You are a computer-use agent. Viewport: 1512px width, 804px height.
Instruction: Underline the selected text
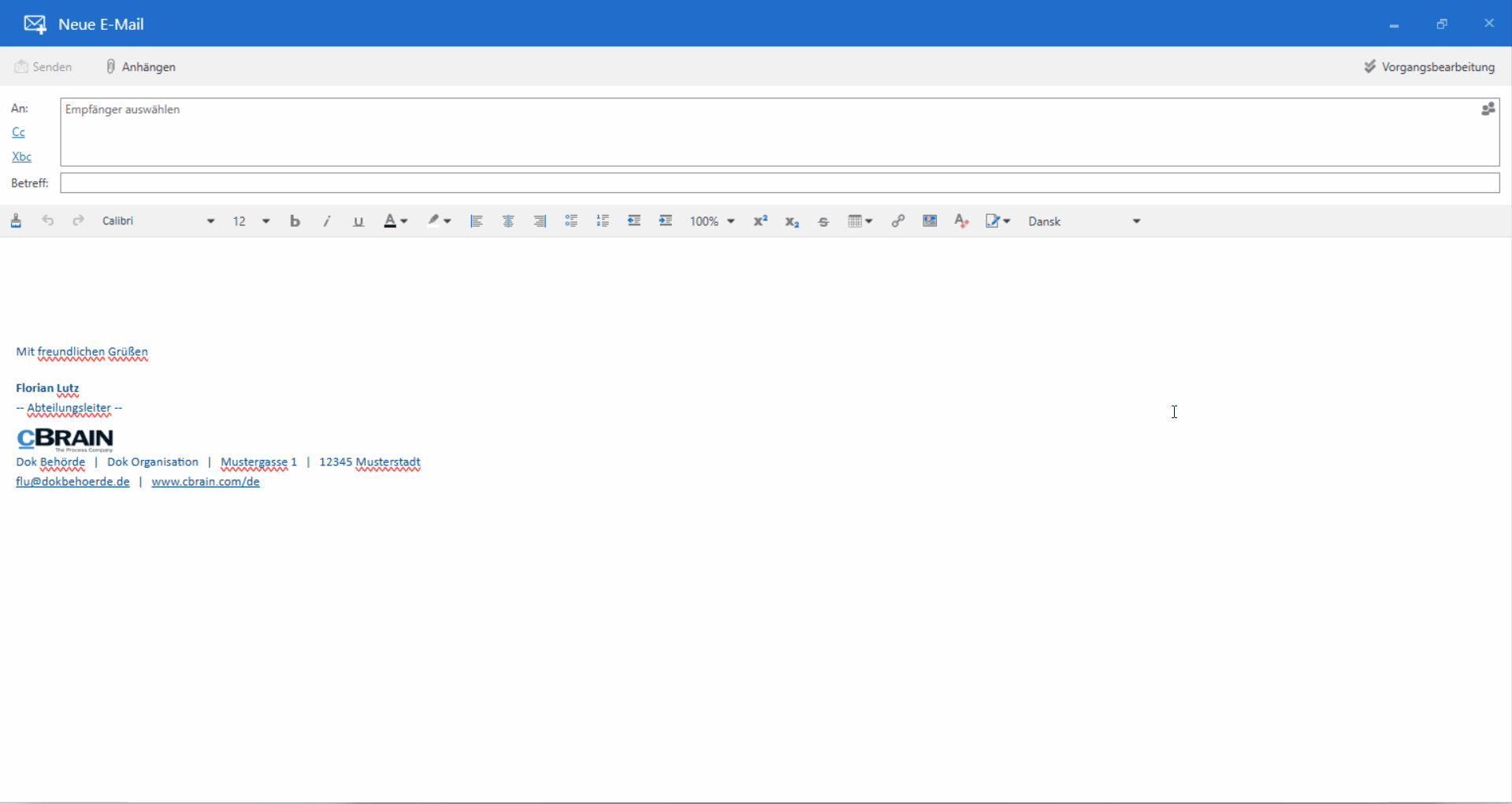[358, 221]
